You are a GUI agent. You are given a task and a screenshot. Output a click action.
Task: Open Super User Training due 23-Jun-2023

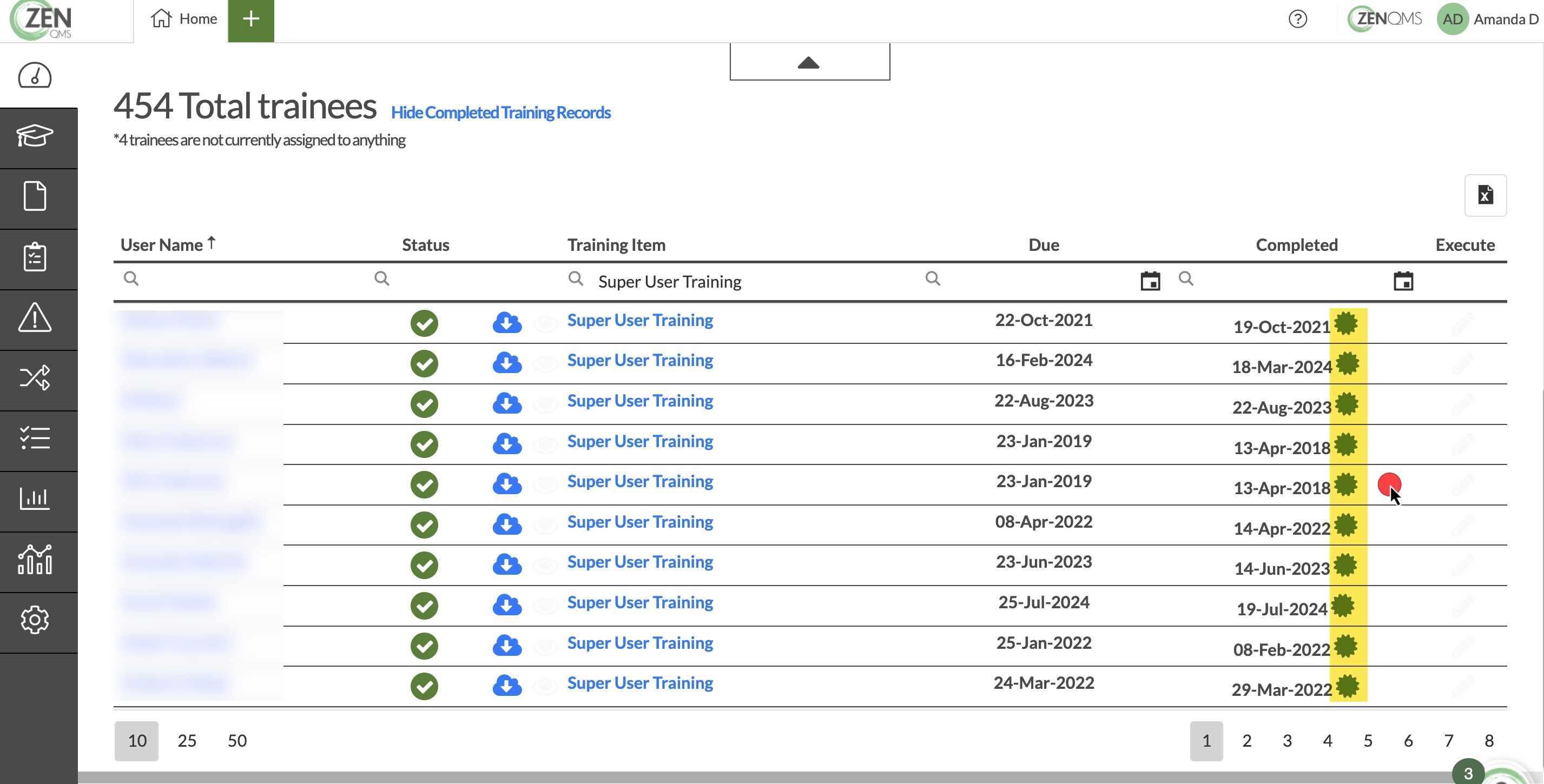640,562
